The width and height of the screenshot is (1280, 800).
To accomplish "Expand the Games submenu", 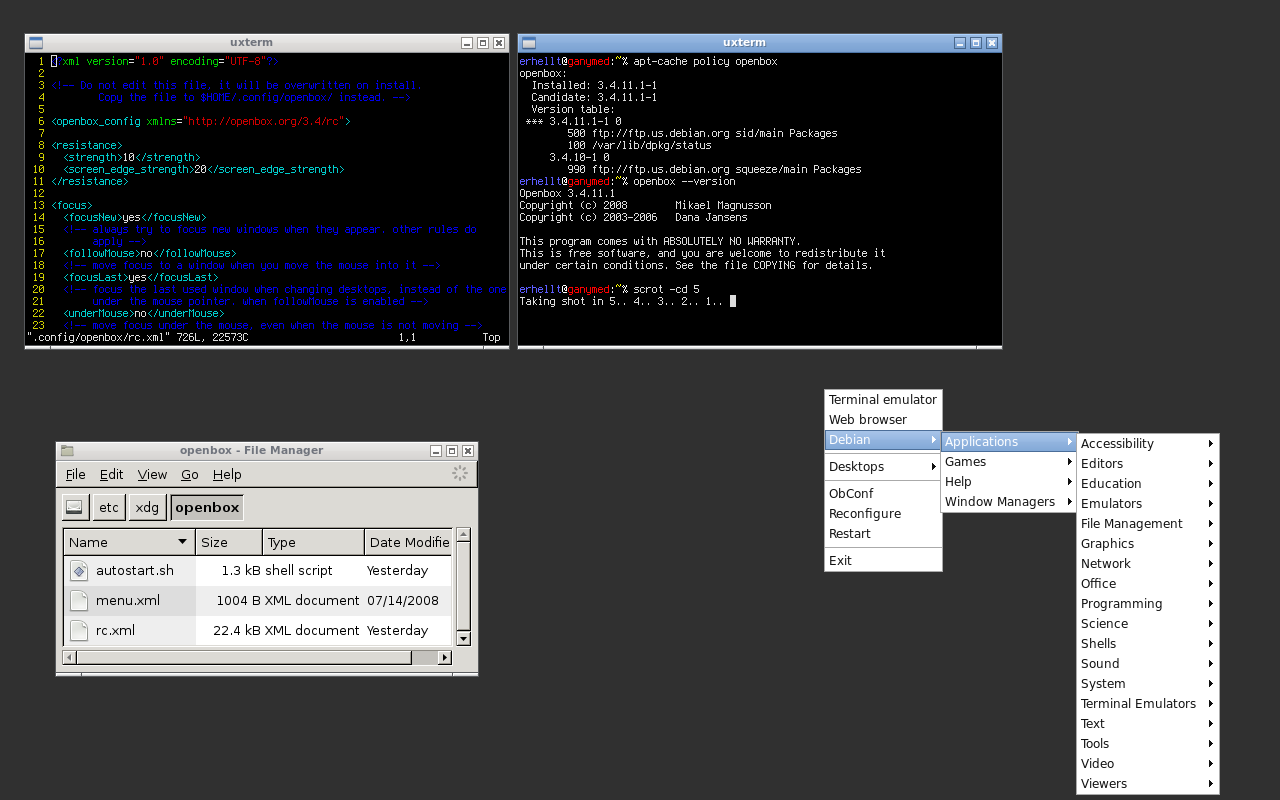I will pyautogui.click(x=966, y=461).
